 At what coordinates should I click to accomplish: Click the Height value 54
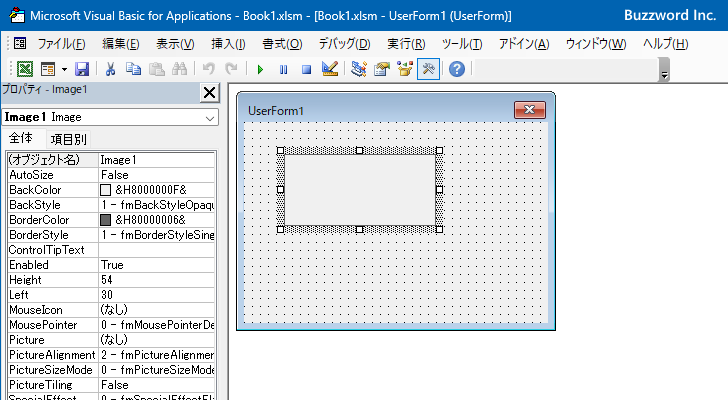pyautogui.click(x=156, y=280)
